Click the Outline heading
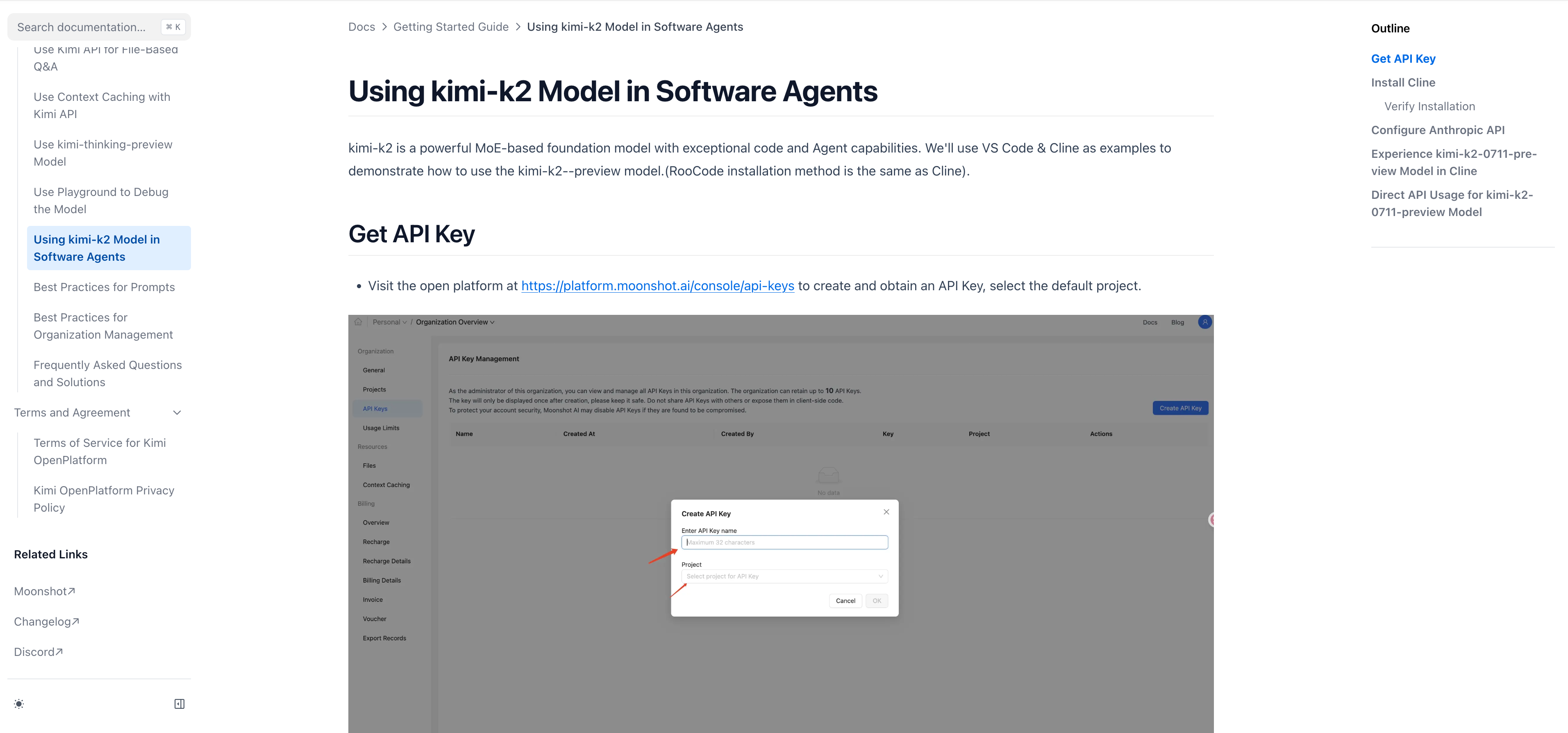This screenshot has height=733, width=1568. 1390,29
